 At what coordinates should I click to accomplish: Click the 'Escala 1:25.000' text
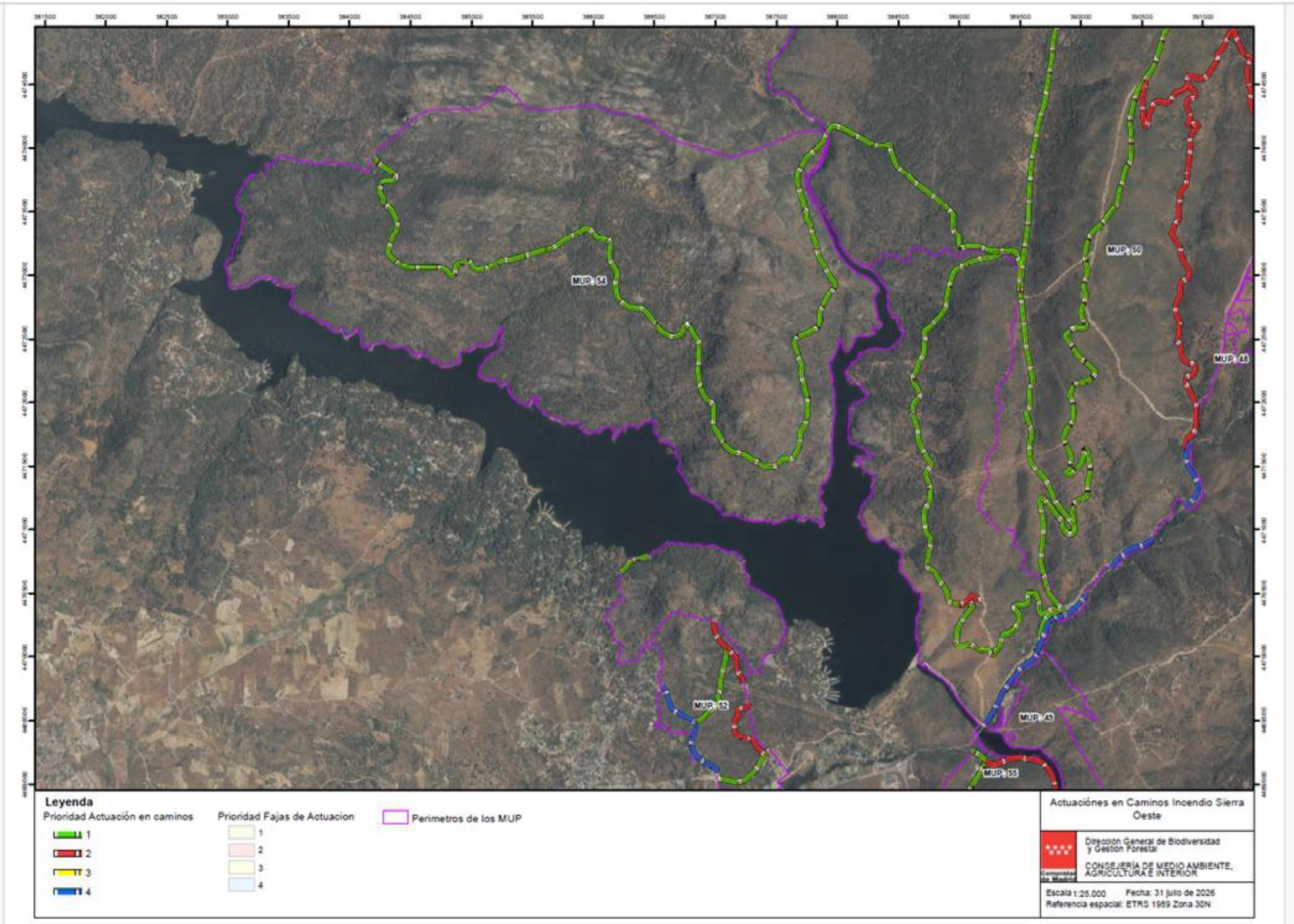(1076, 893)
